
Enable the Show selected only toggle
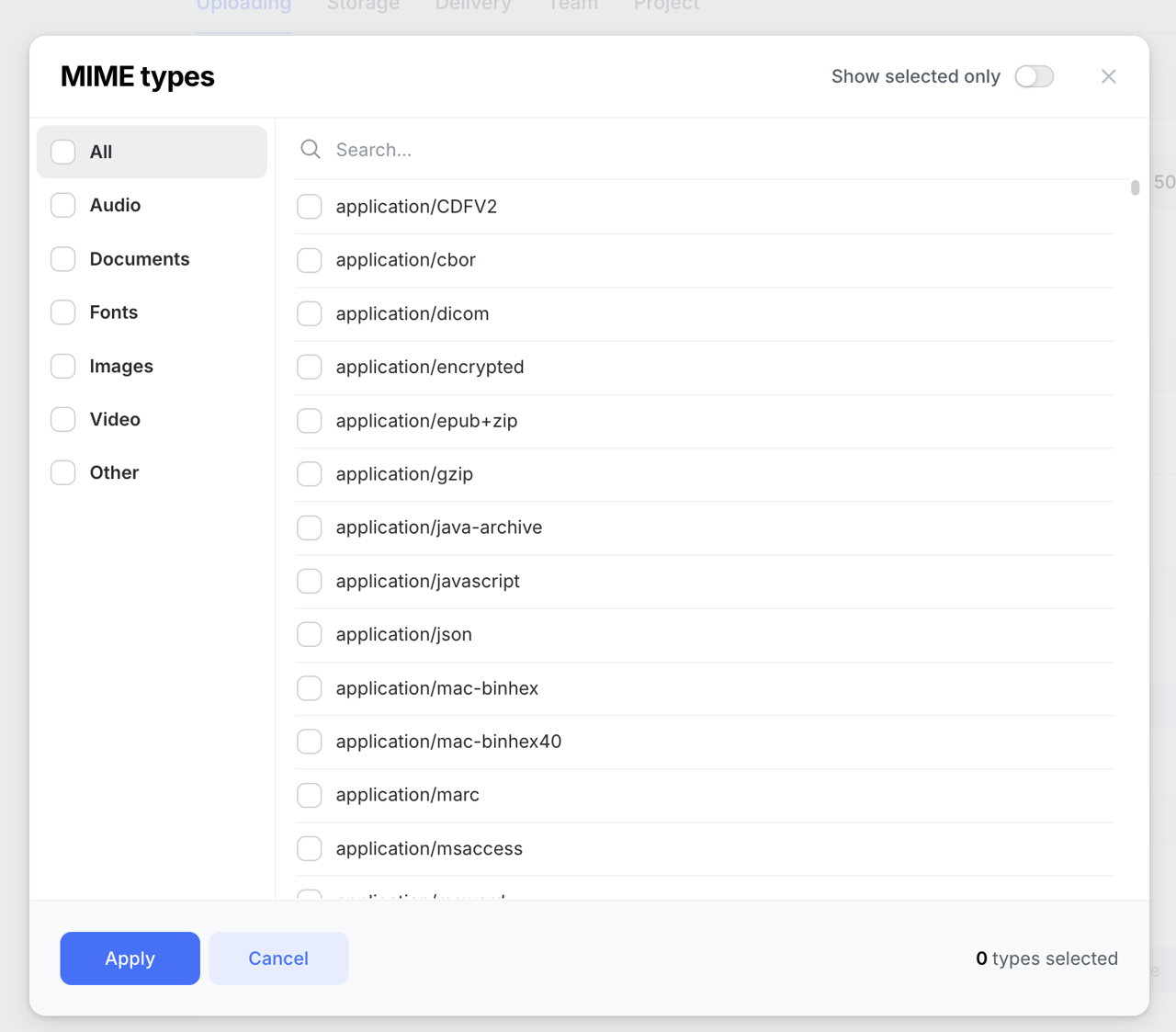(1034, 76)
